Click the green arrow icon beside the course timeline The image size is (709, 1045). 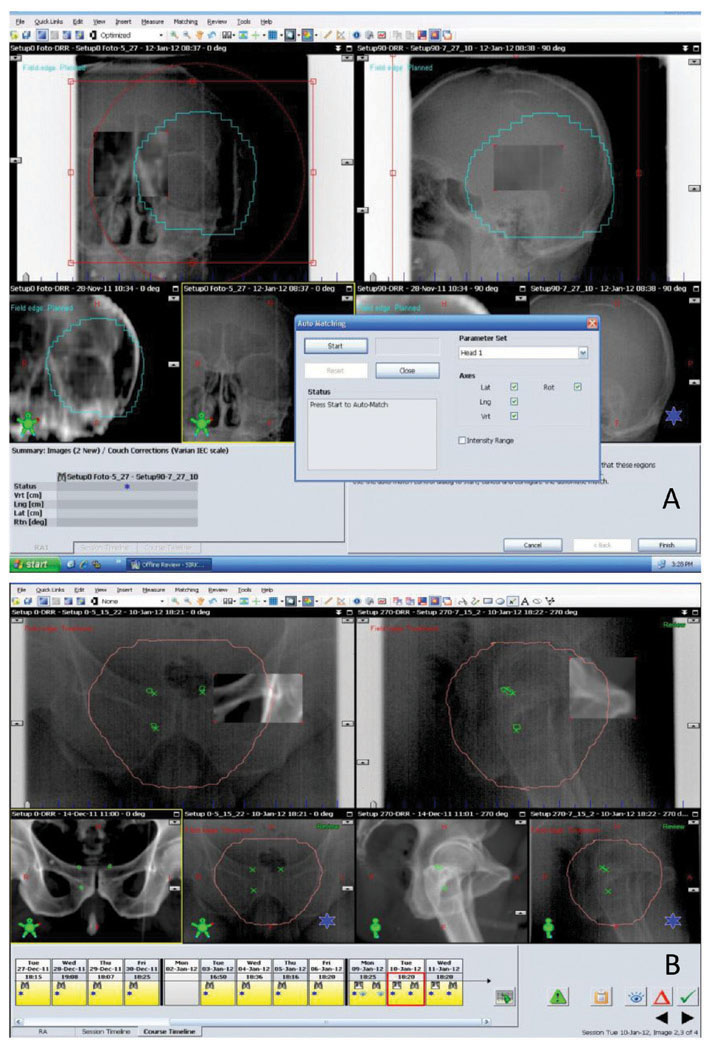(504, 997)
